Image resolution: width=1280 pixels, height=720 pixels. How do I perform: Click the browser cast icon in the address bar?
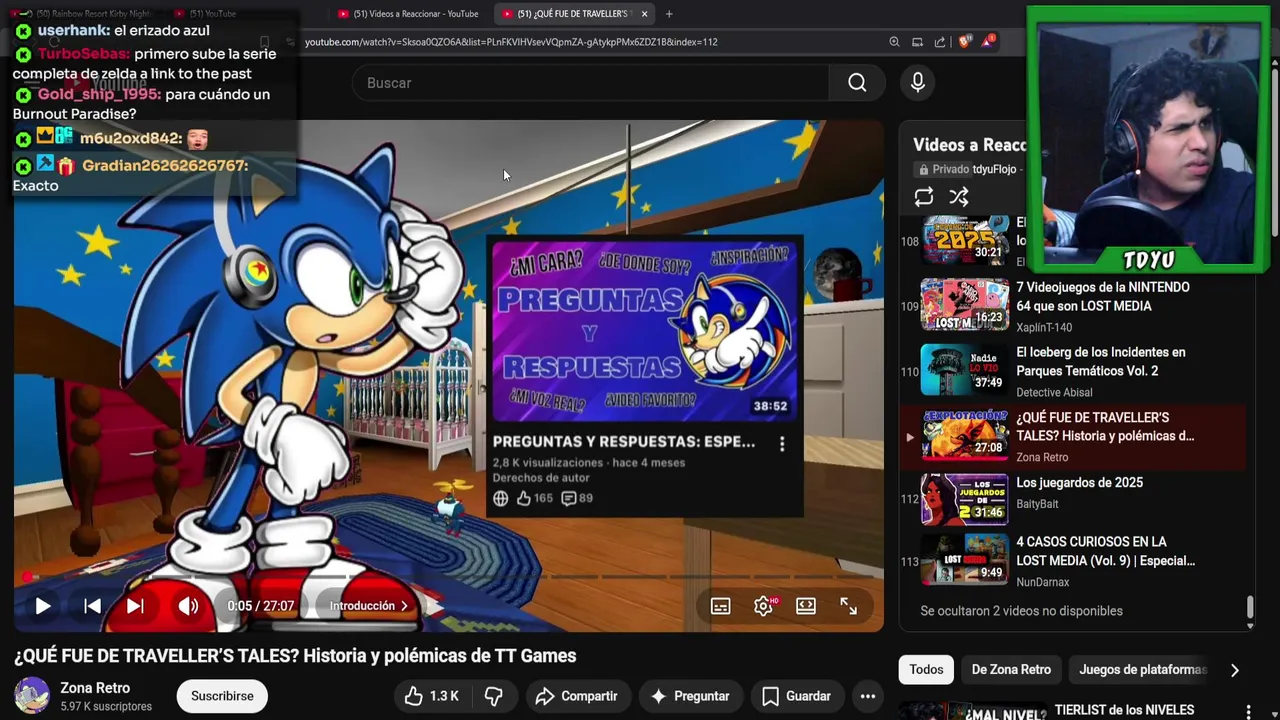pyautogui.click(x=917, y=42)
